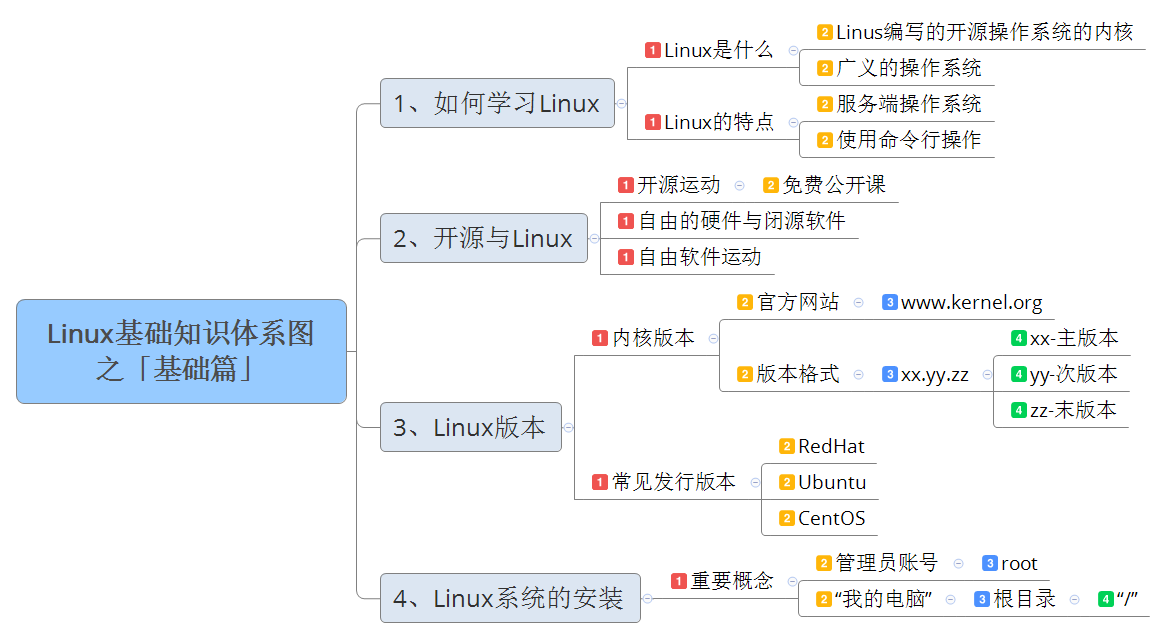Collapse the 常见发行版本 subtopic
This screenshot has height=639, width=1166.
tap(756, 483)
